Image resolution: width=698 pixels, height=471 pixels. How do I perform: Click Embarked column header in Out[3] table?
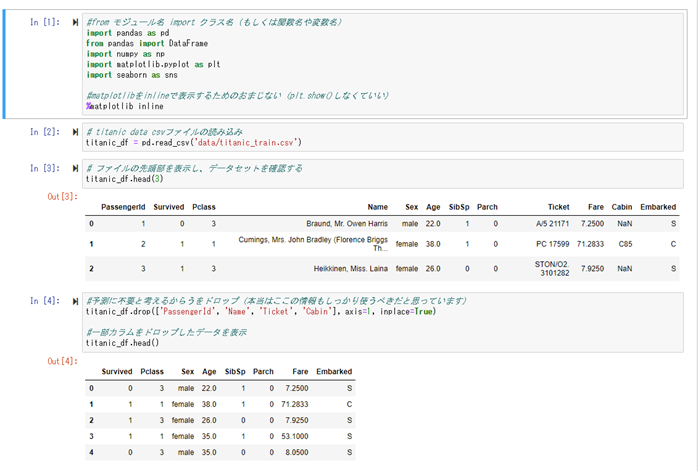pyautogui.click(x=658, y=207)
